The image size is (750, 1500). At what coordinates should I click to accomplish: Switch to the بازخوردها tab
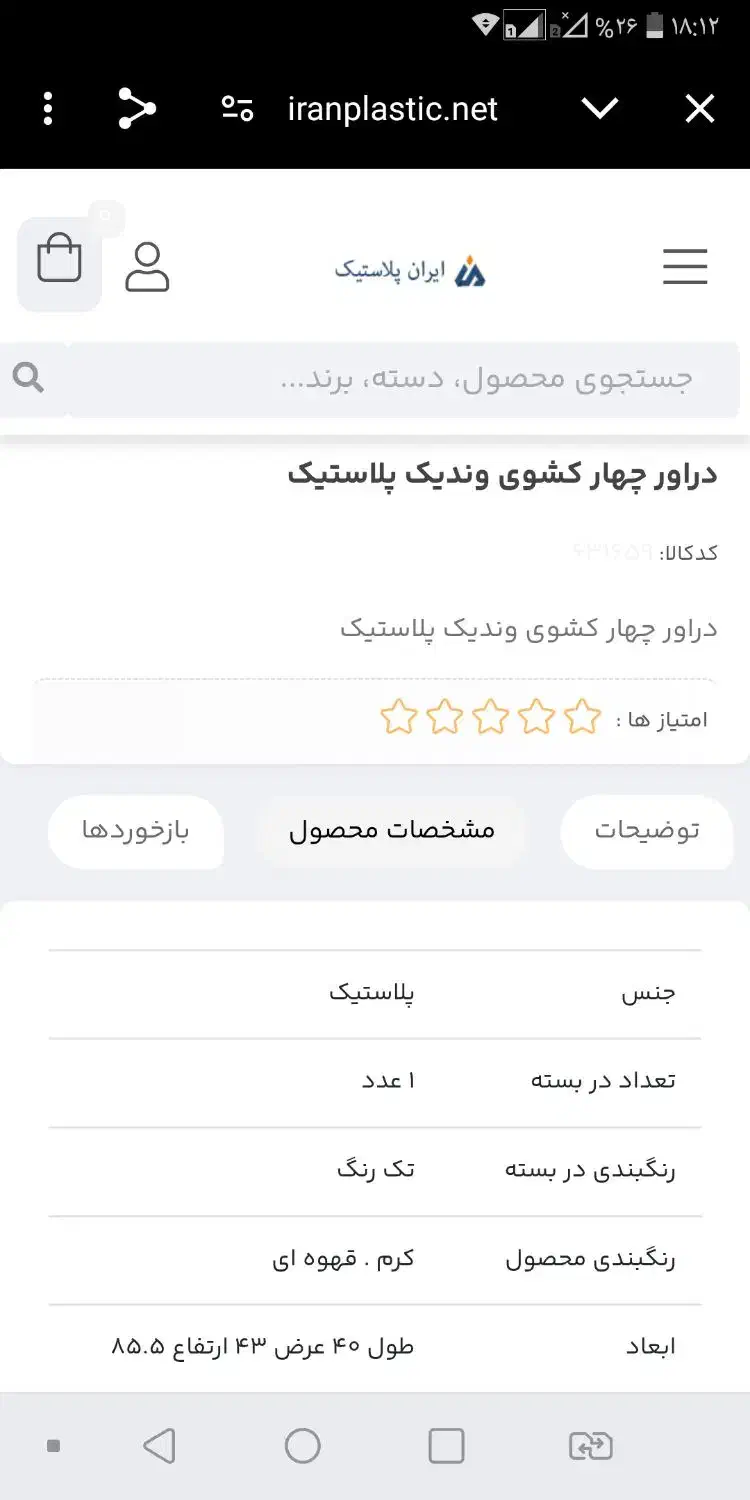136,831
